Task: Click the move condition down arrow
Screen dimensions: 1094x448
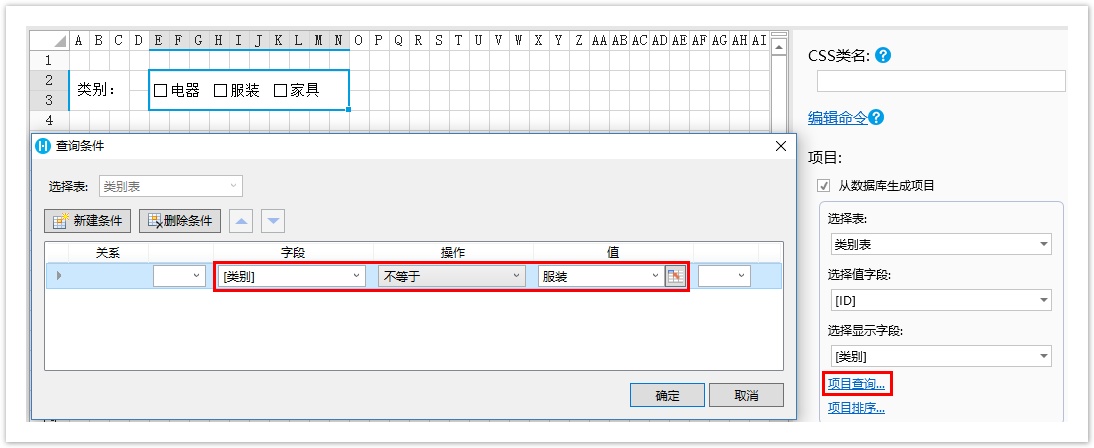Action: (273, 221)
